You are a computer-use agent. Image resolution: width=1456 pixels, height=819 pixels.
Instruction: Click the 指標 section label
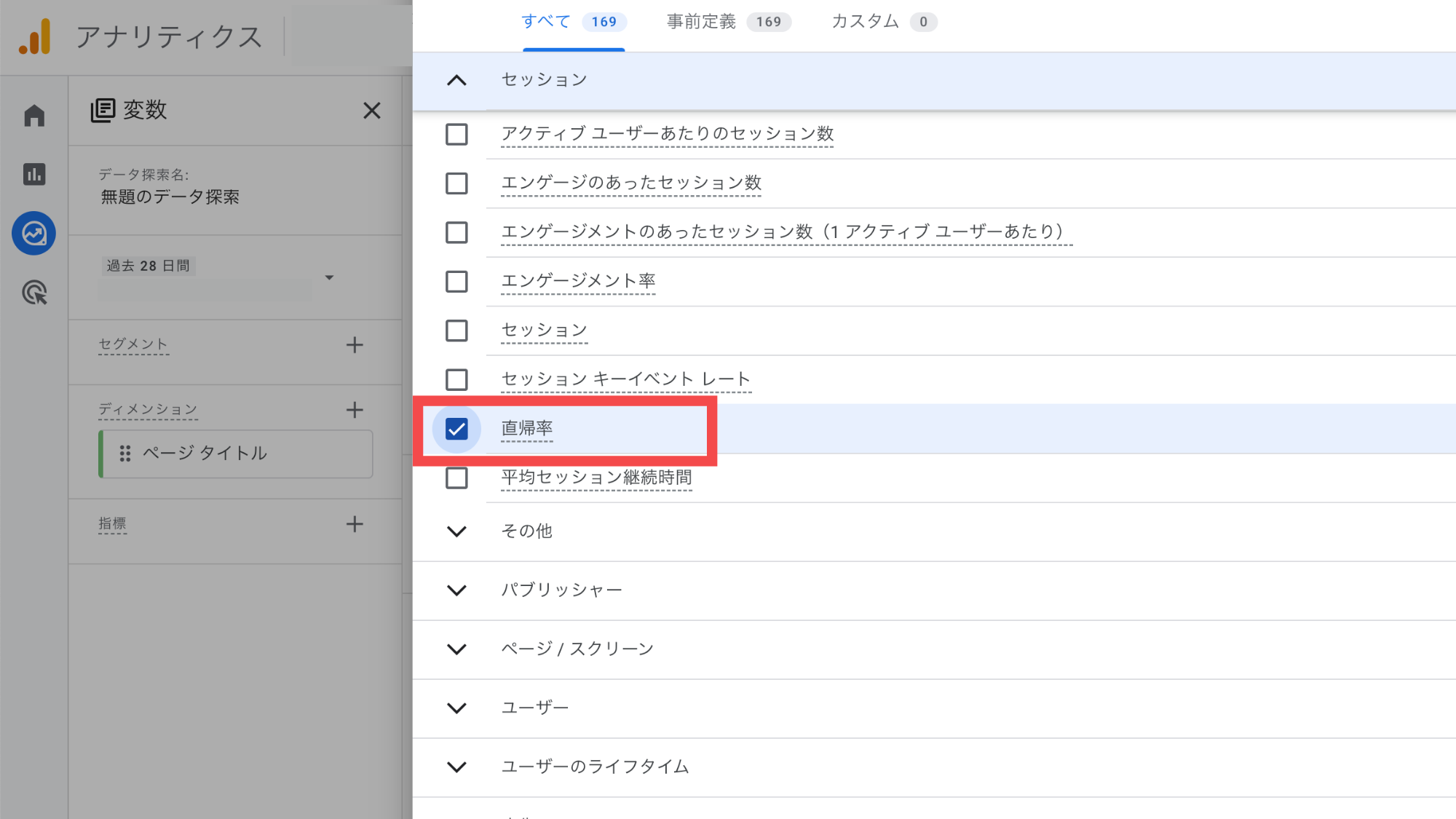[x=113, y=523]
